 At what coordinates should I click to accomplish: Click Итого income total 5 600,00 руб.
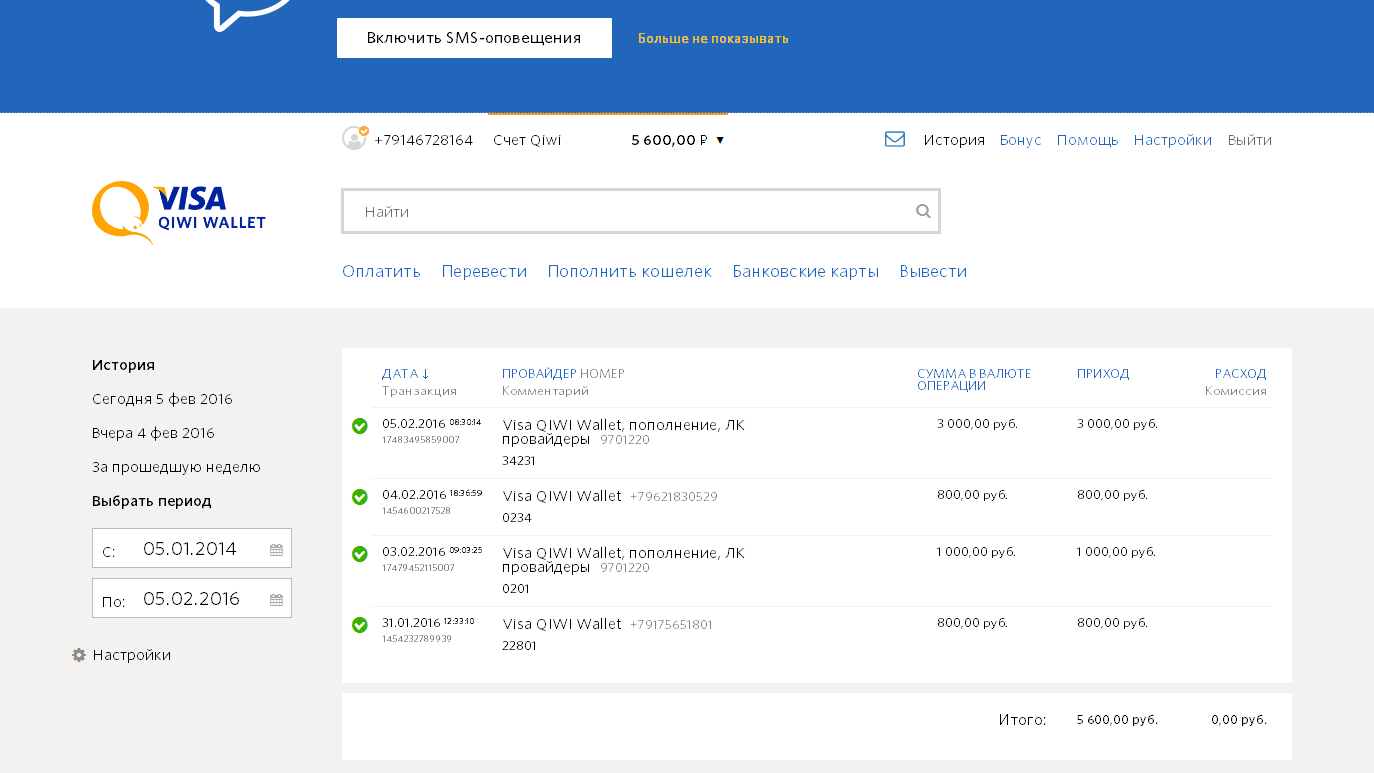(1117, 720)
